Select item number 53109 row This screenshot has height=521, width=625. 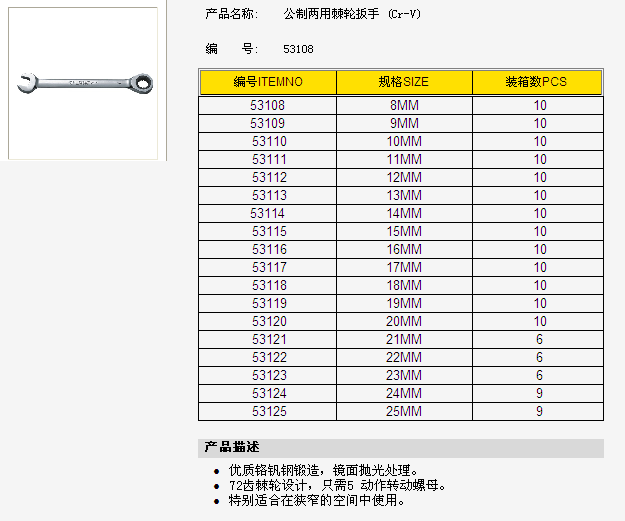(x=268, y=123)
